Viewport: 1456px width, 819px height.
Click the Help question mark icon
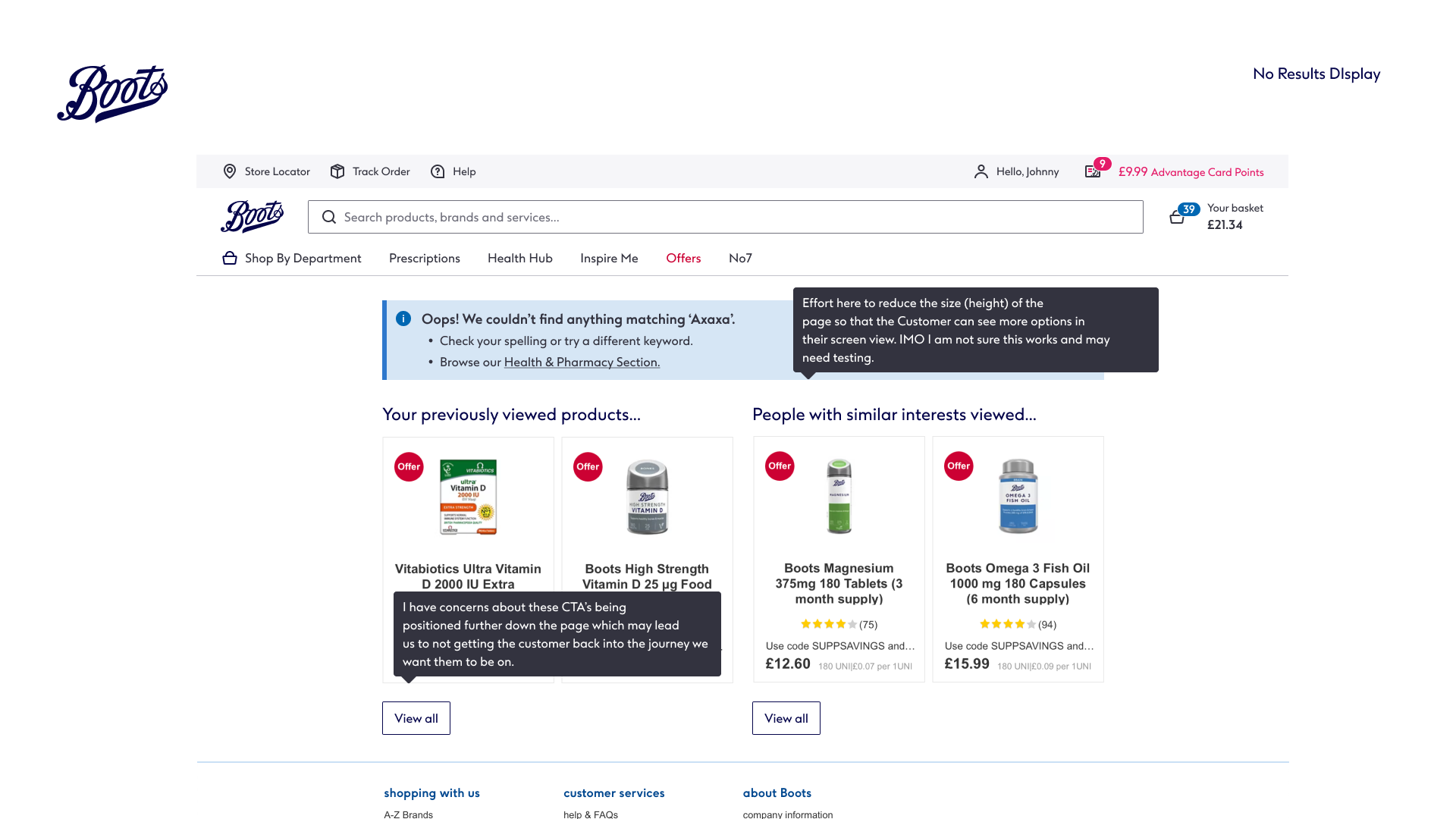438,171
